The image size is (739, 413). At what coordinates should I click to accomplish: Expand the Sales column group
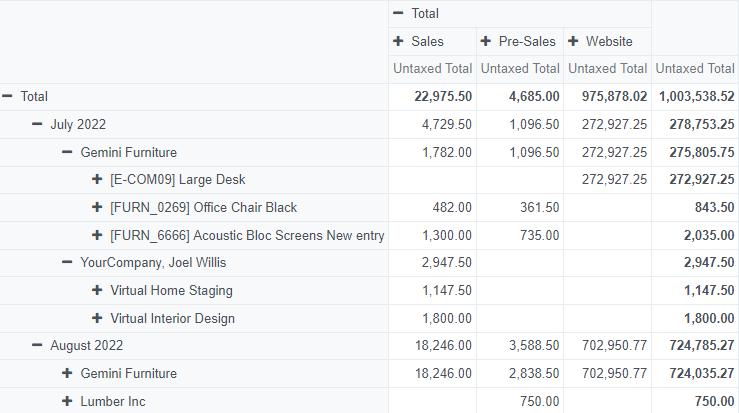pos(419,42)
